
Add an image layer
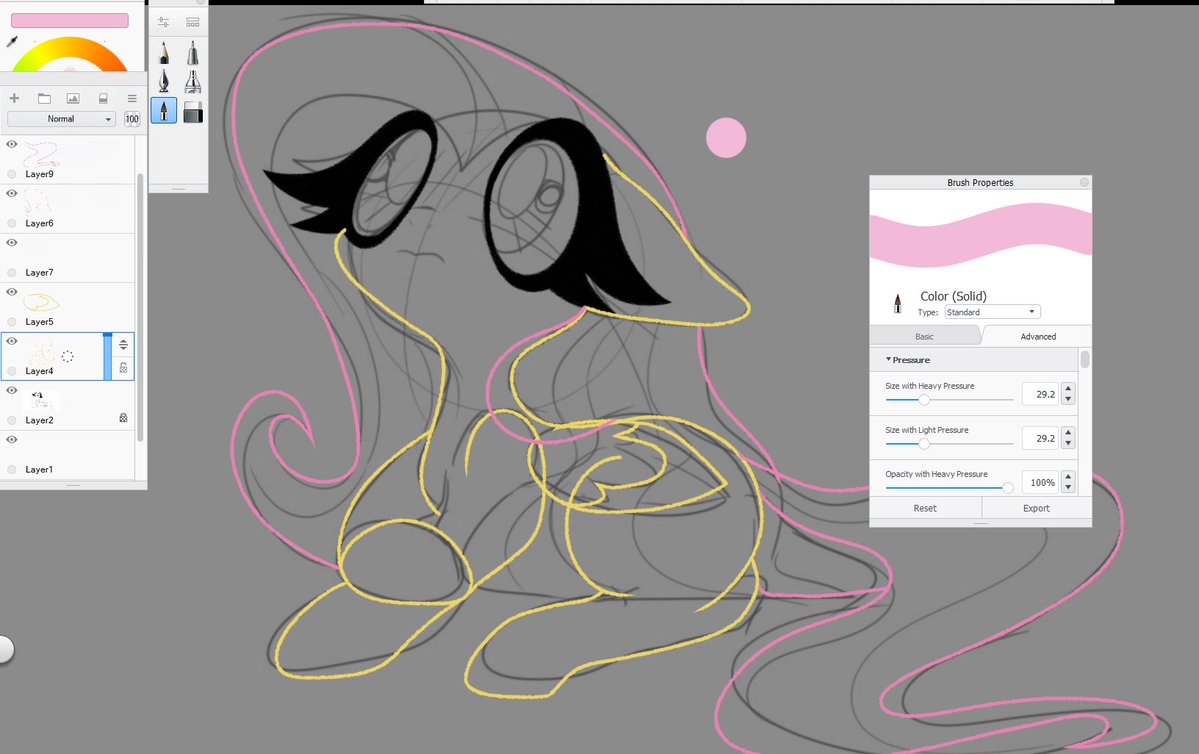tap(73, 98)
